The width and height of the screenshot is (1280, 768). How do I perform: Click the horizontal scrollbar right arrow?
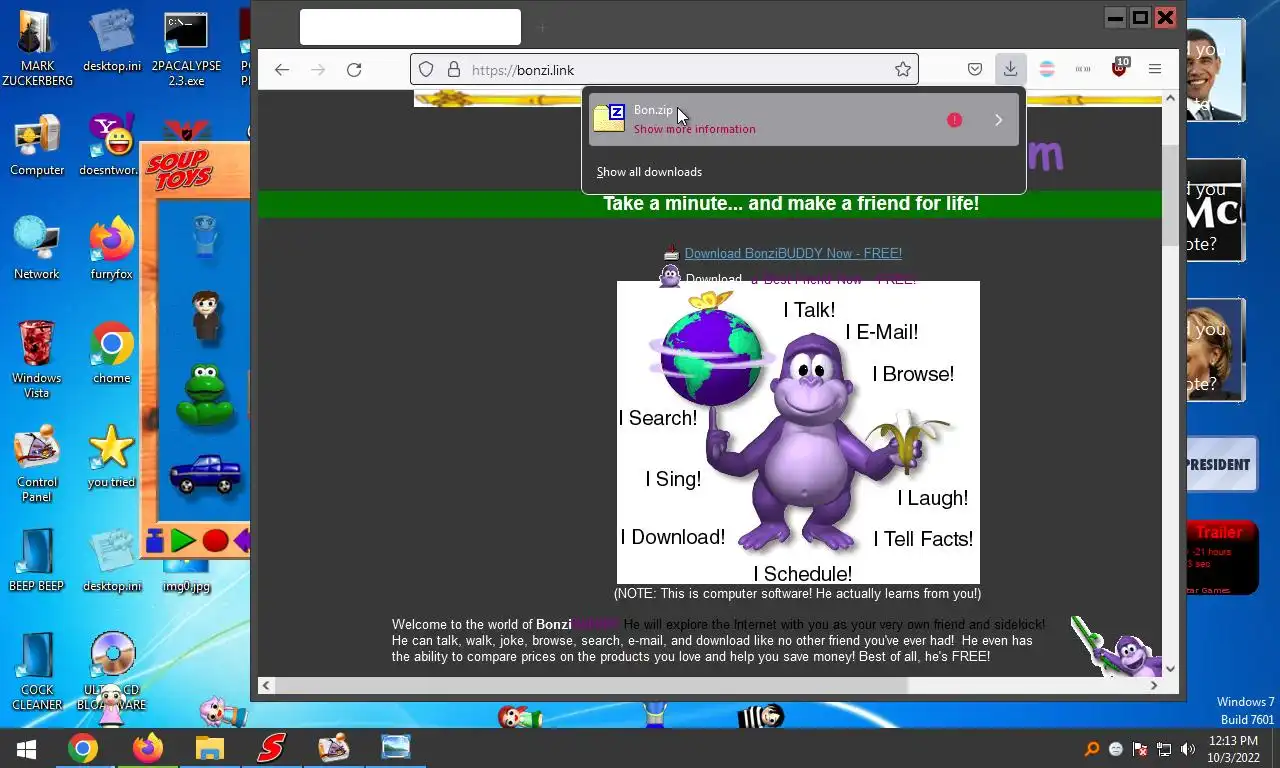click(x=1154, y=685)
